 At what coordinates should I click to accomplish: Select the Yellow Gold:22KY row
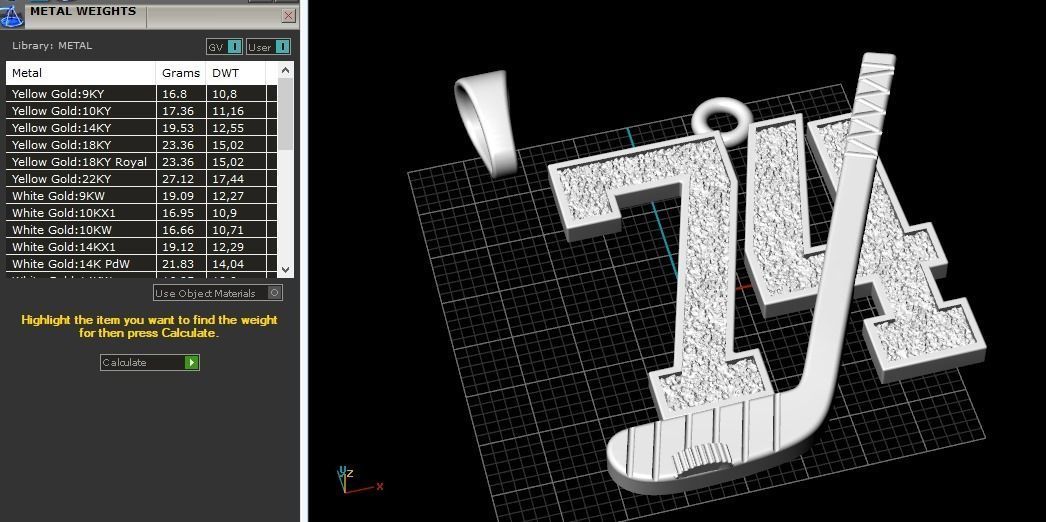click(141, 179)
